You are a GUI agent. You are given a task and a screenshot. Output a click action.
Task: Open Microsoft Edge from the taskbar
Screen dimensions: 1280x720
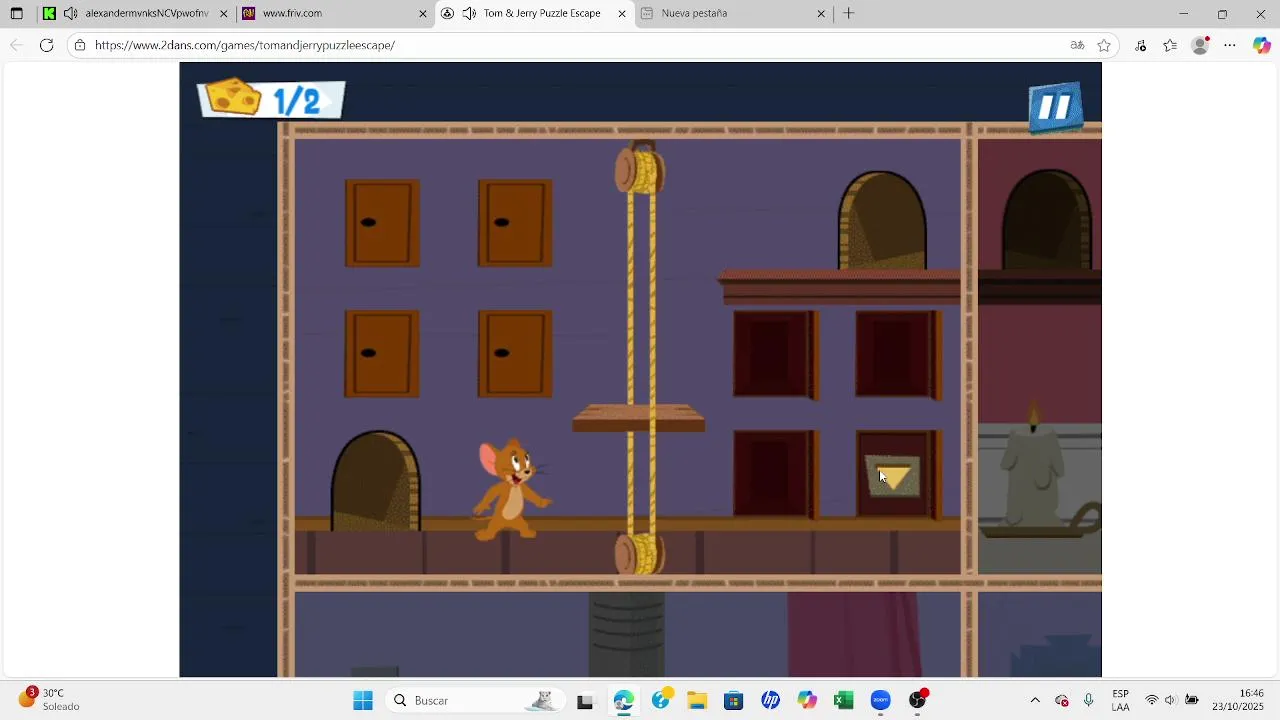coord(623,700)
